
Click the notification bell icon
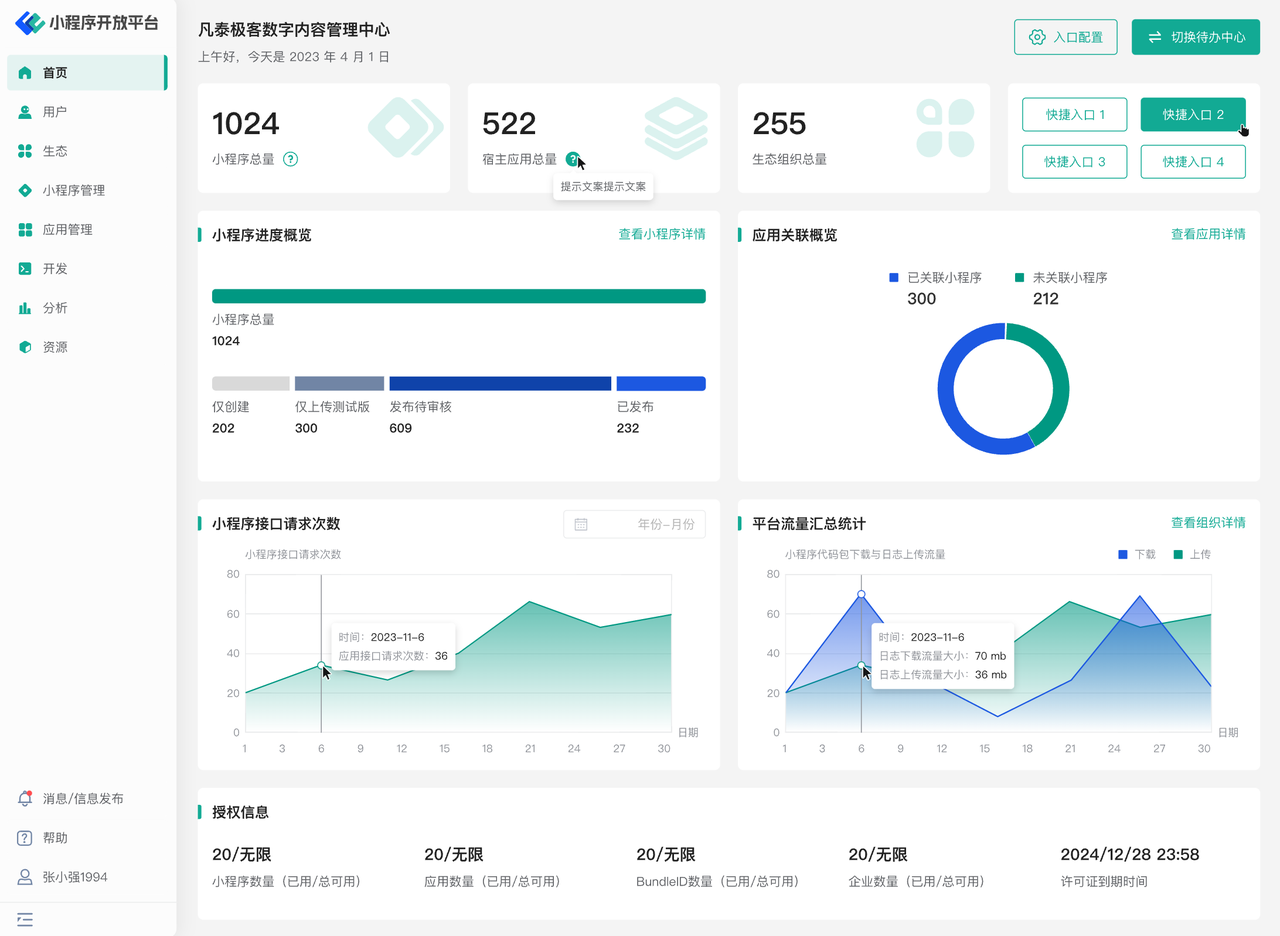(25, 799)
